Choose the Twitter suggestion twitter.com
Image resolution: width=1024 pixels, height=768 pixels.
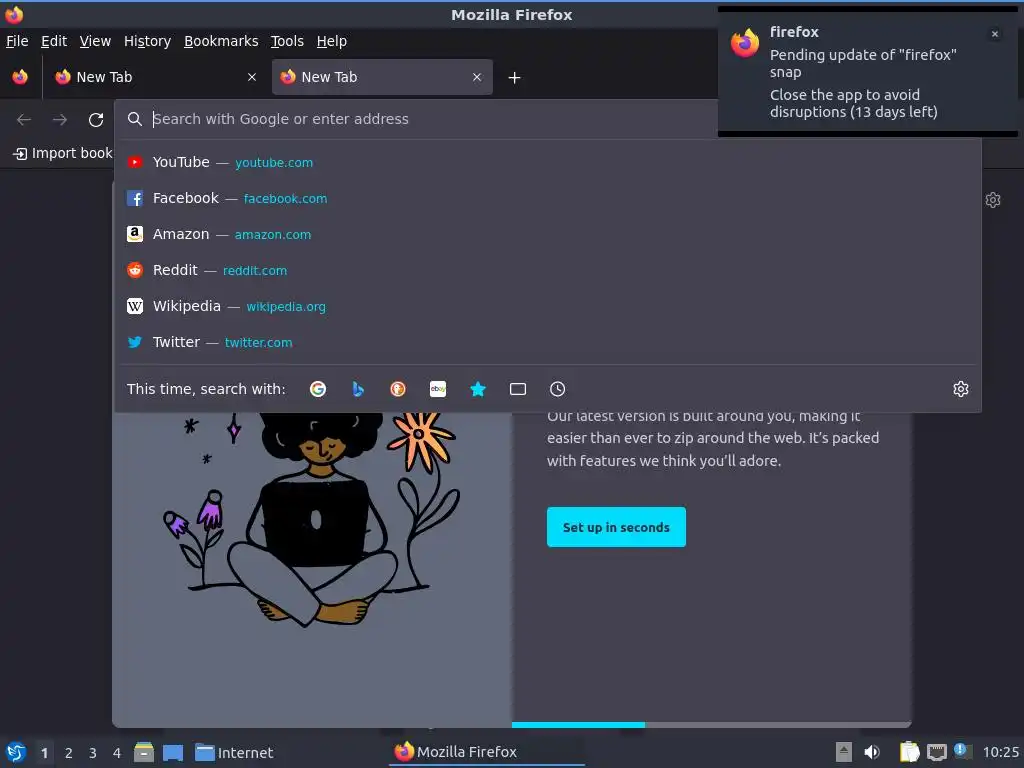click(547, 342)
